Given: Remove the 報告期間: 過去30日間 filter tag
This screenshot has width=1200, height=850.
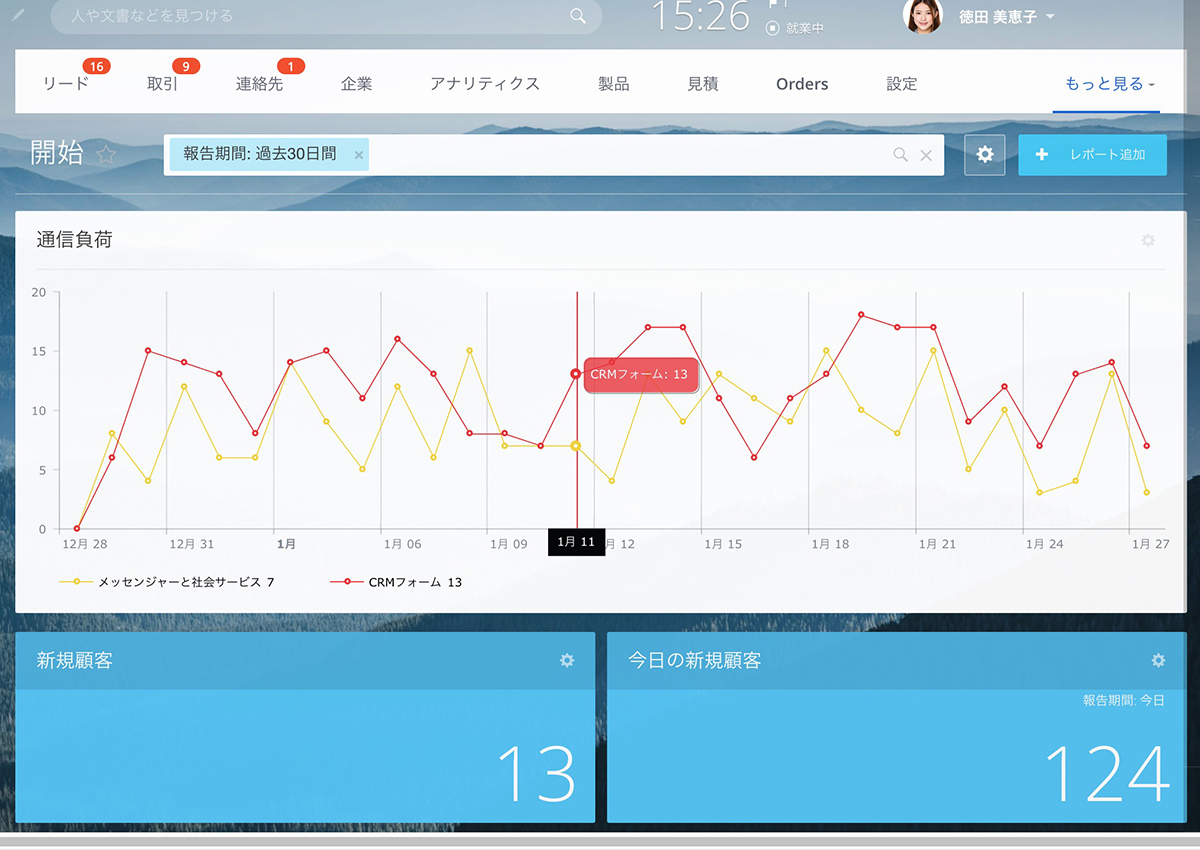Looking at the screenshot, I should tap(359, 155).
